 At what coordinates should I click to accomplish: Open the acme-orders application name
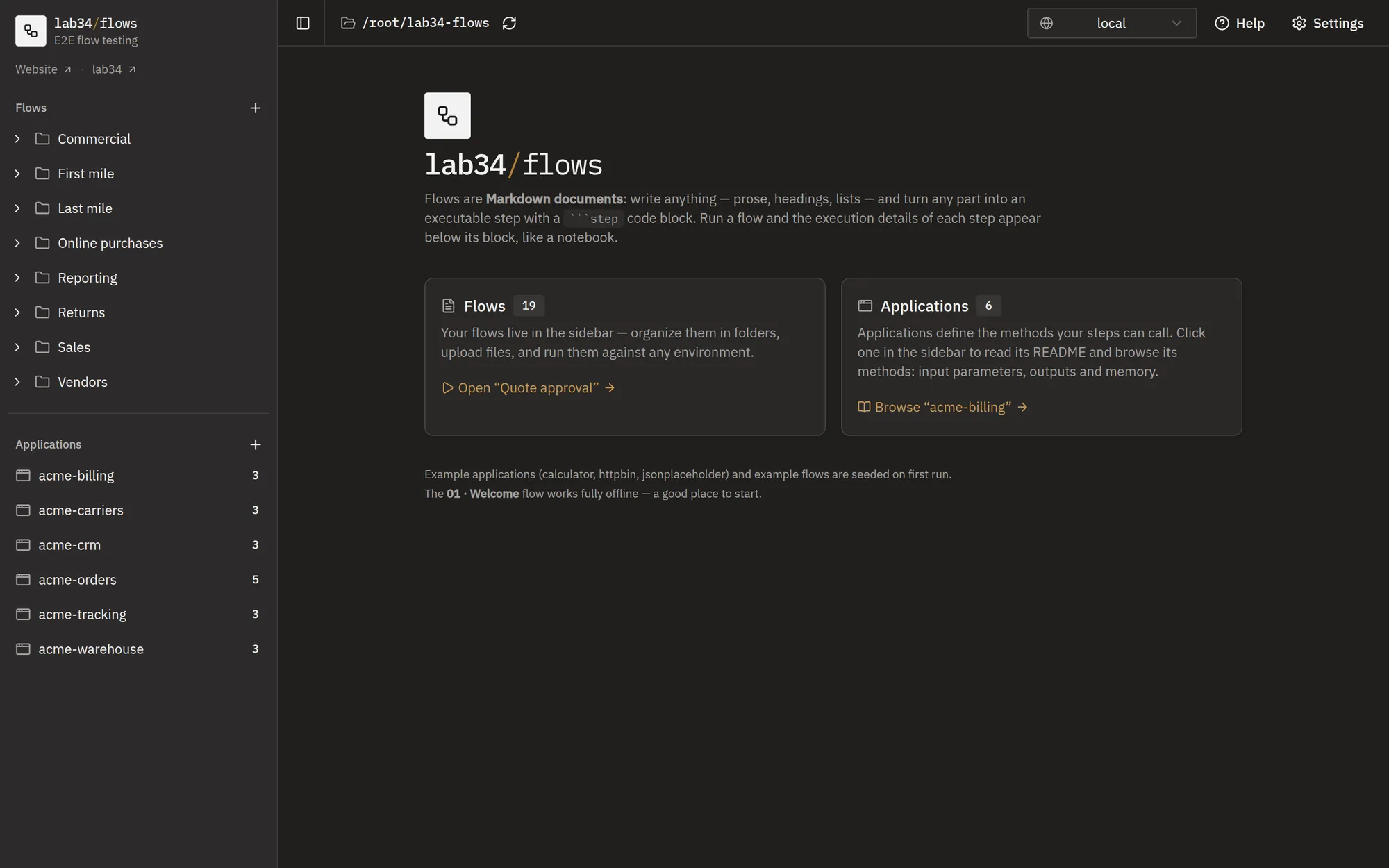(77, 580)
